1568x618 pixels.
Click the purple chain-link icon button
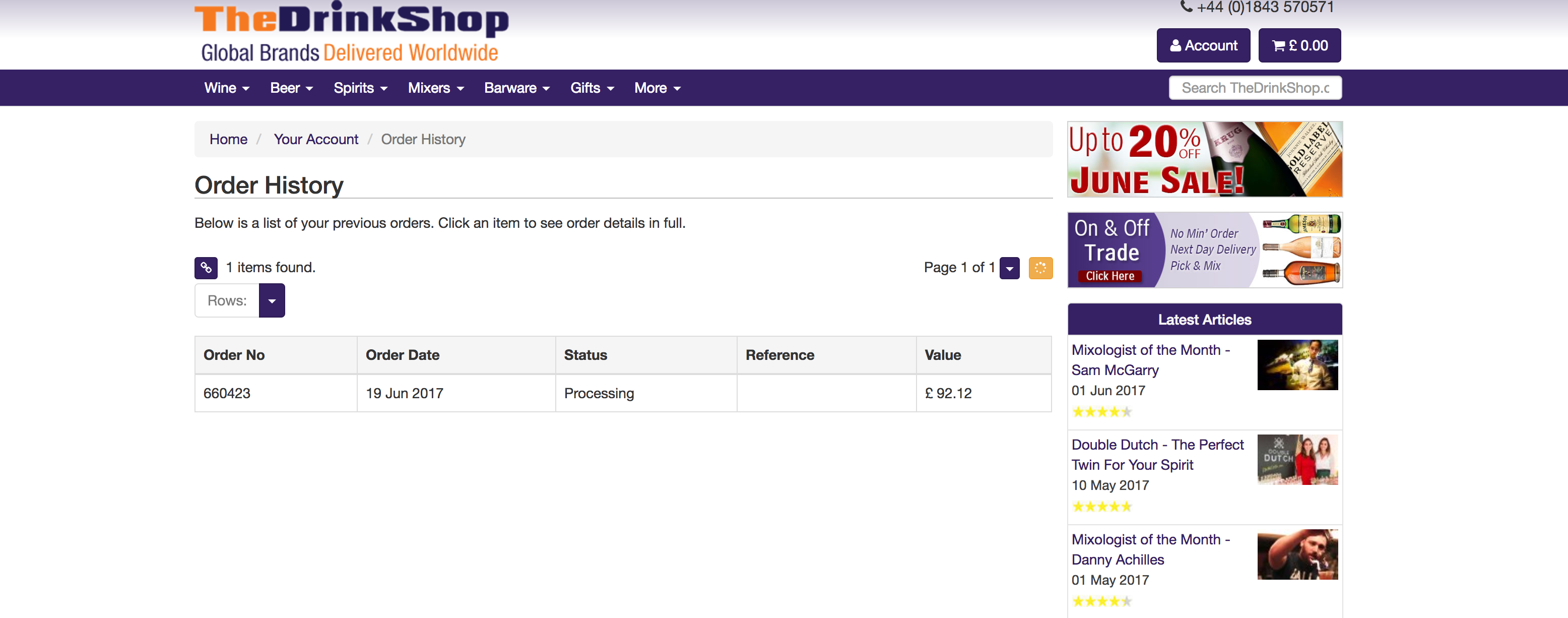206,267
